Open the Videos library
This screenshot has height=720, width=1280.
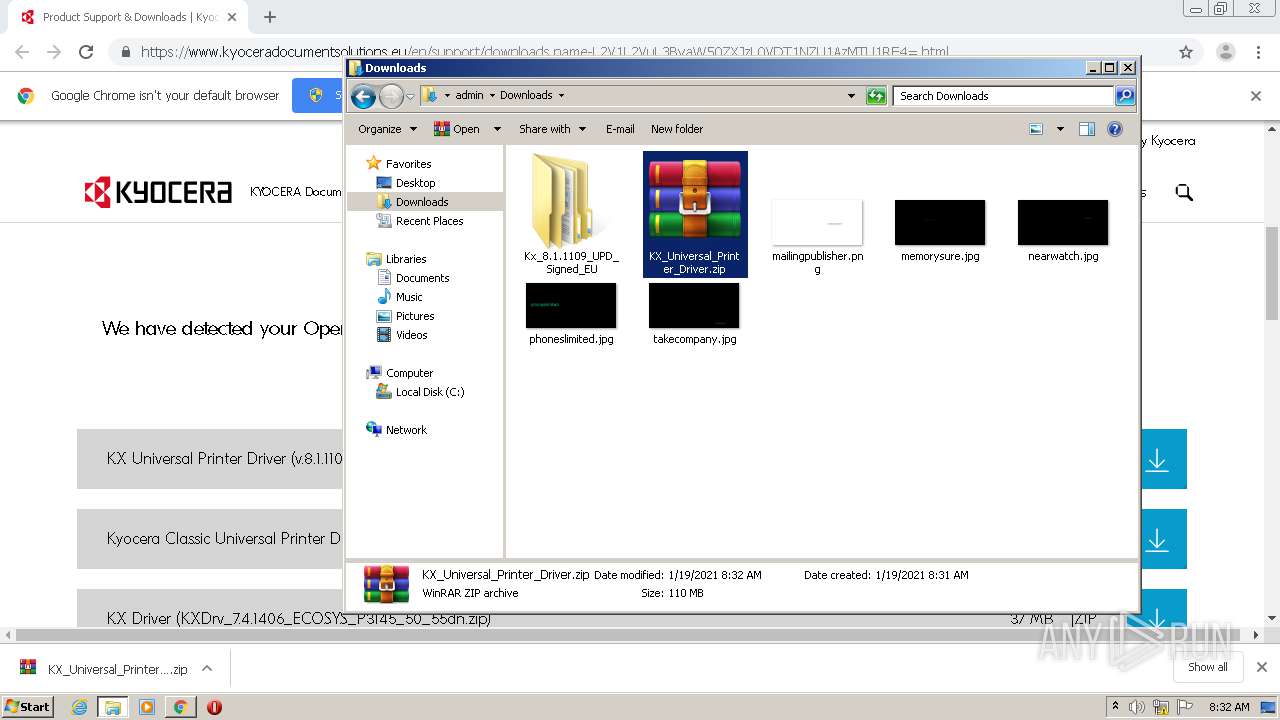(x=411, y=335)
